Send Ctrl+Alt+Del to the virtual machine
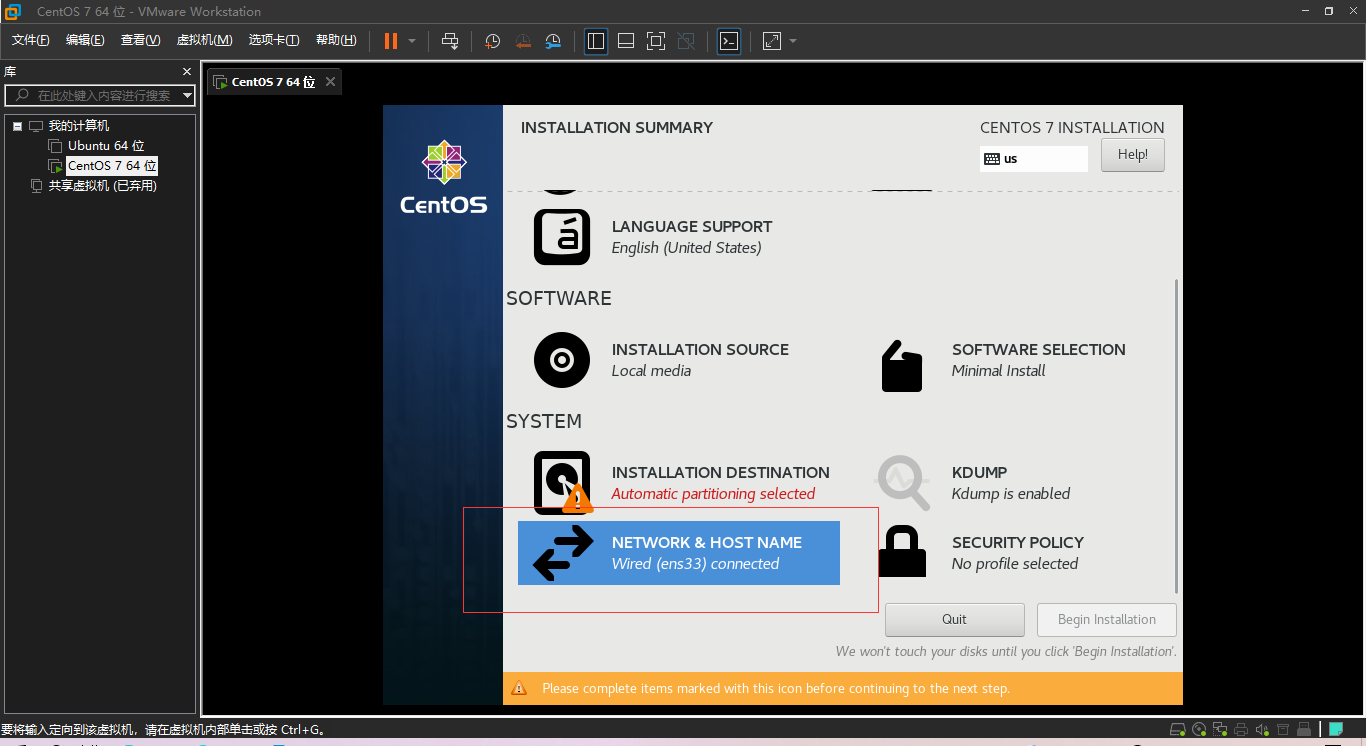The height and width of the screenshot is (746, 1366). pyautogui.click(x=450, y=41)
